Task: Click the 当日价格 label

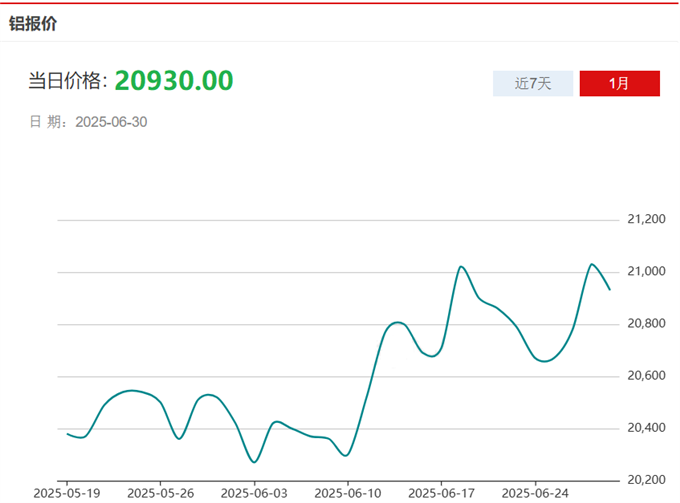Action: (x=67, y=82)
